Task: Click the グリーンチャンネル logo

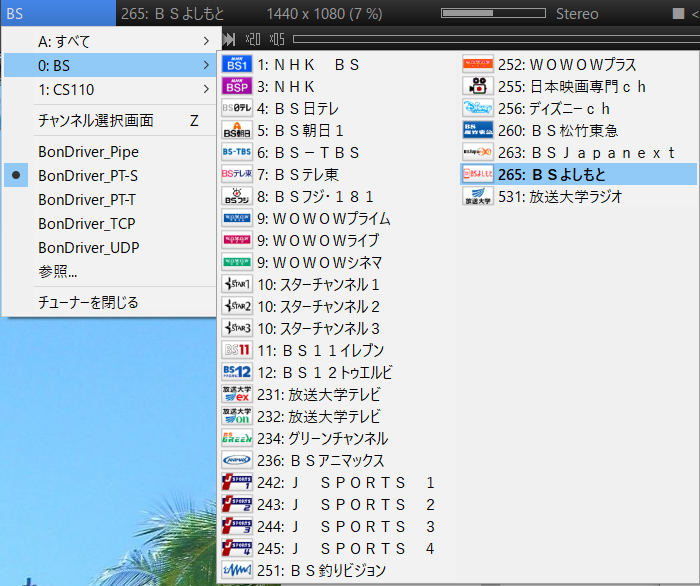Action: click(x=237, y=438)
